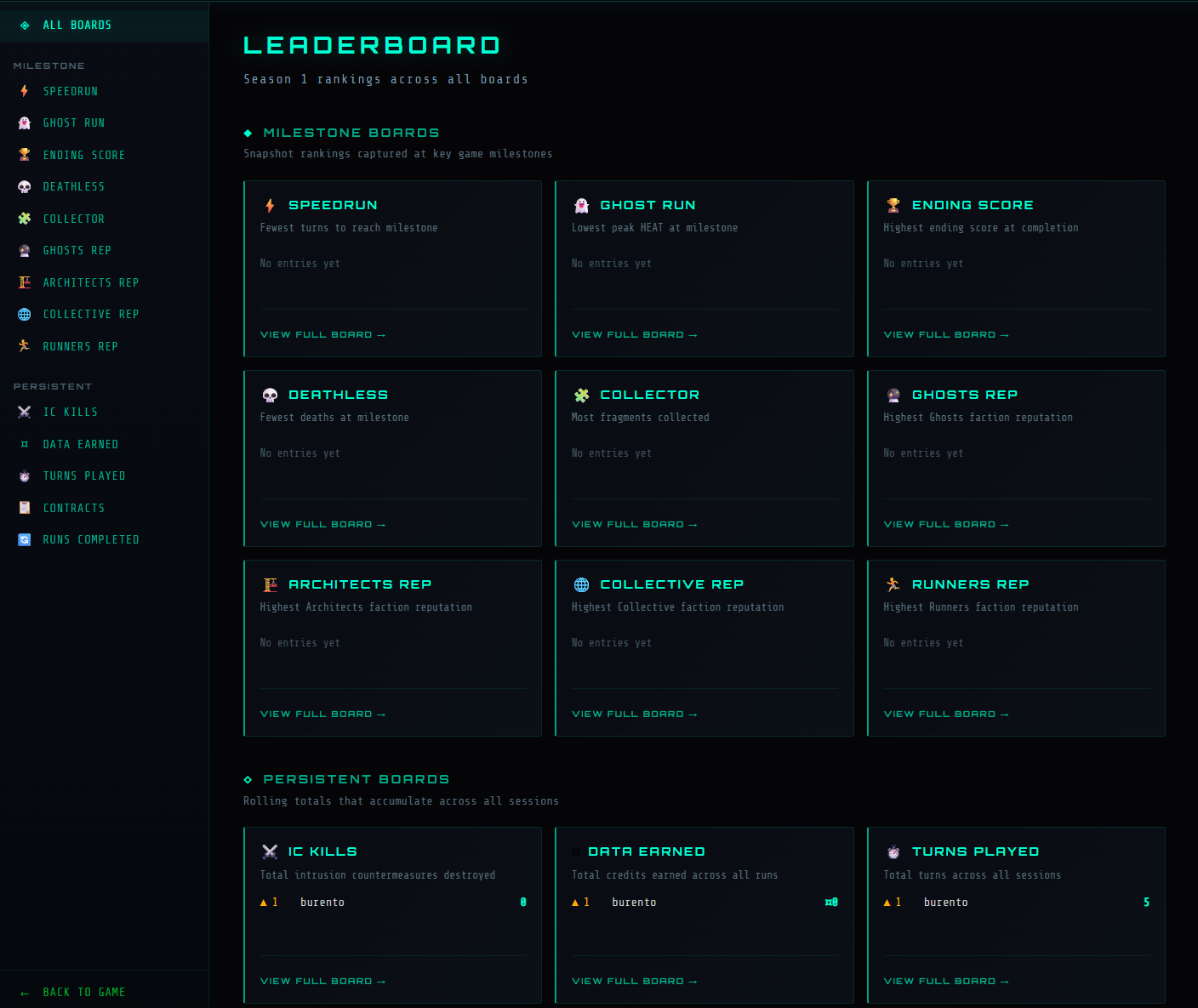
Task: Open the globe Collective Rep icon
Action: (25, 314)
